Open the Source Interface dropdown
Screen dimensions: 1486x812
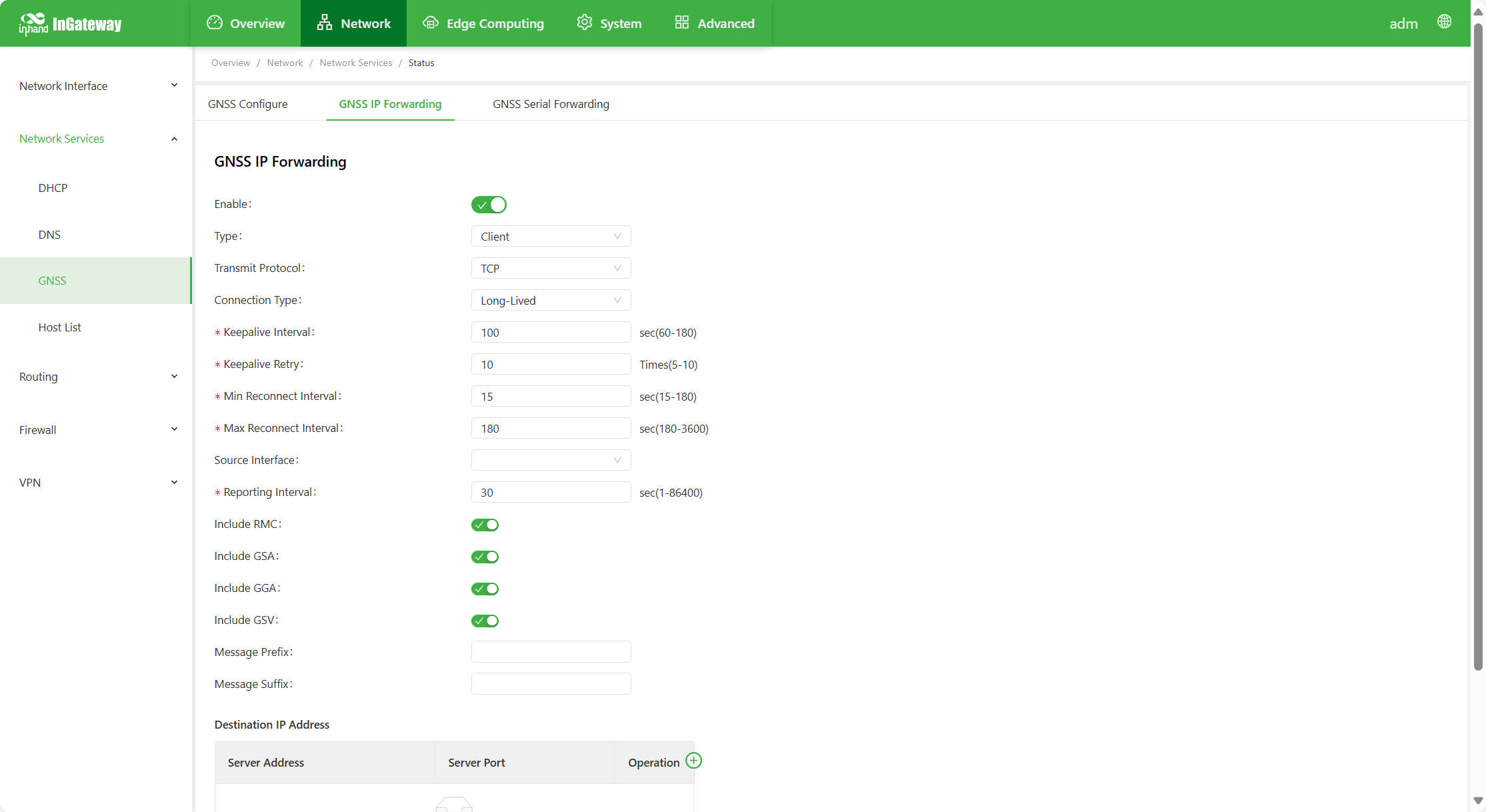coord(551,460)
